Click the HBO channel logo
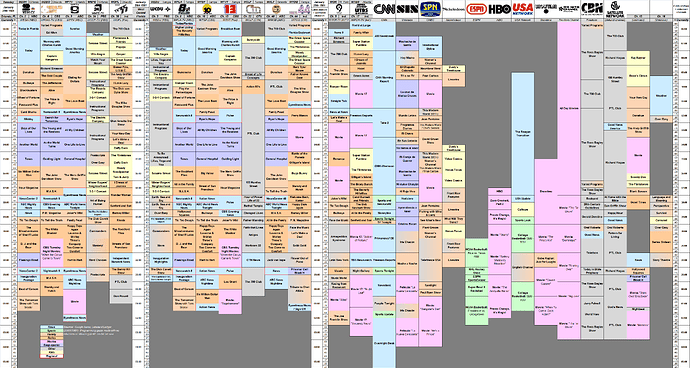 (499, 8)
